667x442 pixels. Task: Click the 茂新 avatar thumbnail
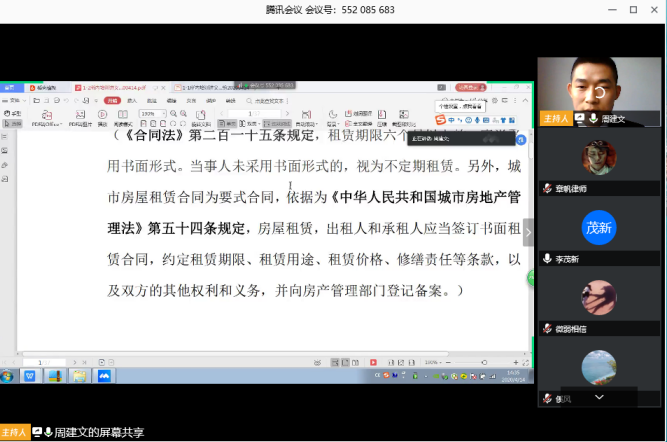pos(599,227)
